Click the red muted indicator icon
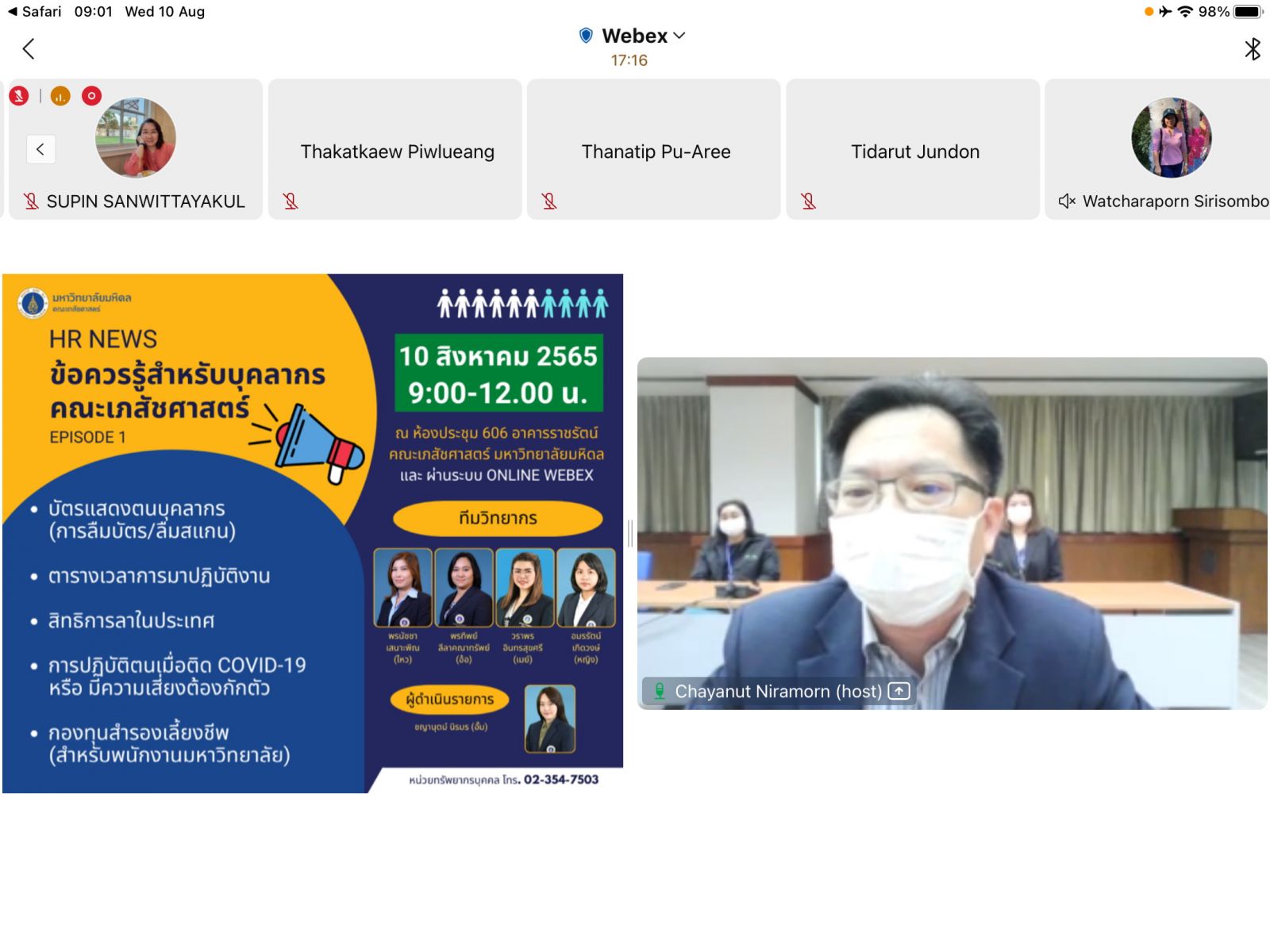Viewport: 1270px width, 952px height. [19, 96]
